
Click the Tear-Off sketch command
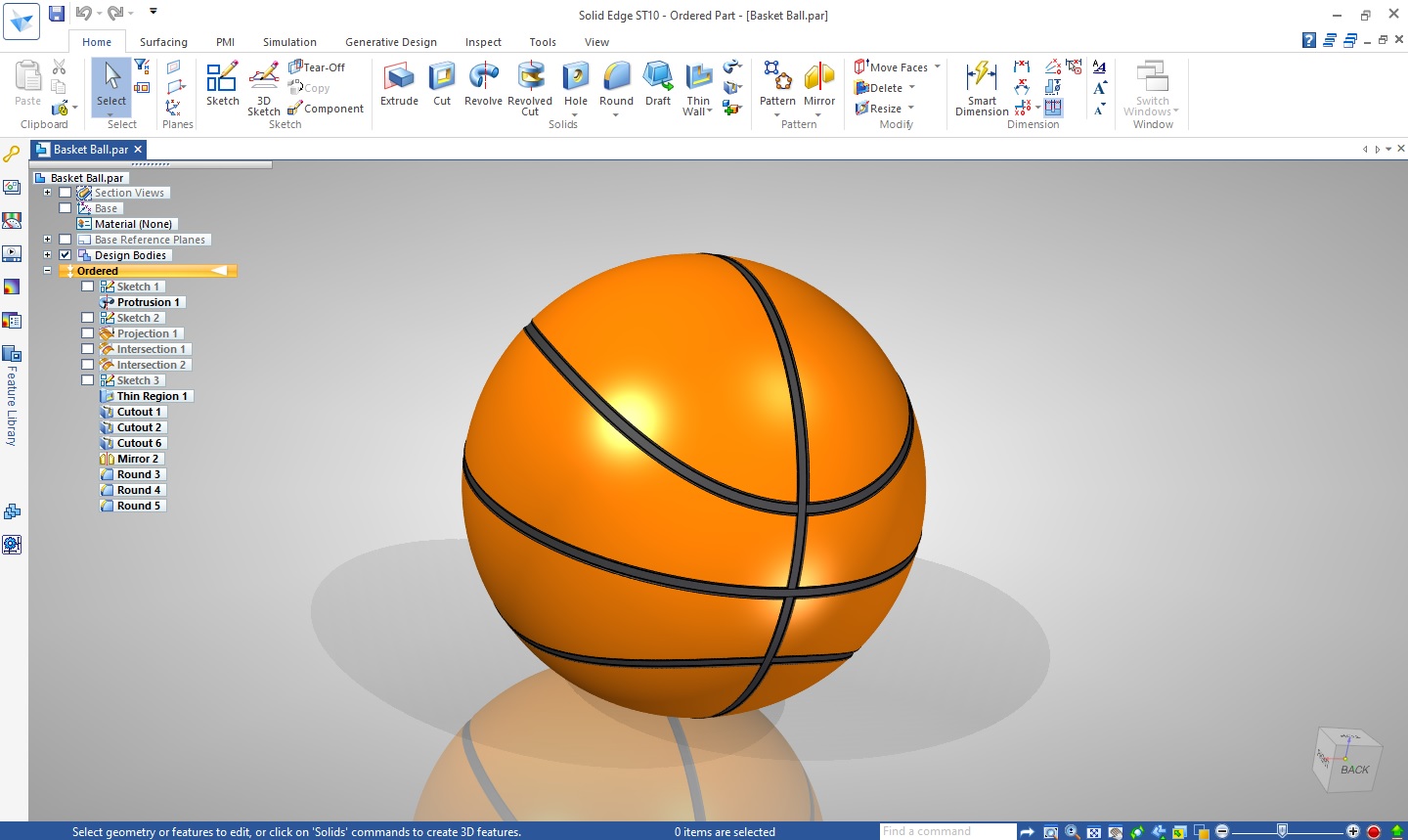pos(318,67)
